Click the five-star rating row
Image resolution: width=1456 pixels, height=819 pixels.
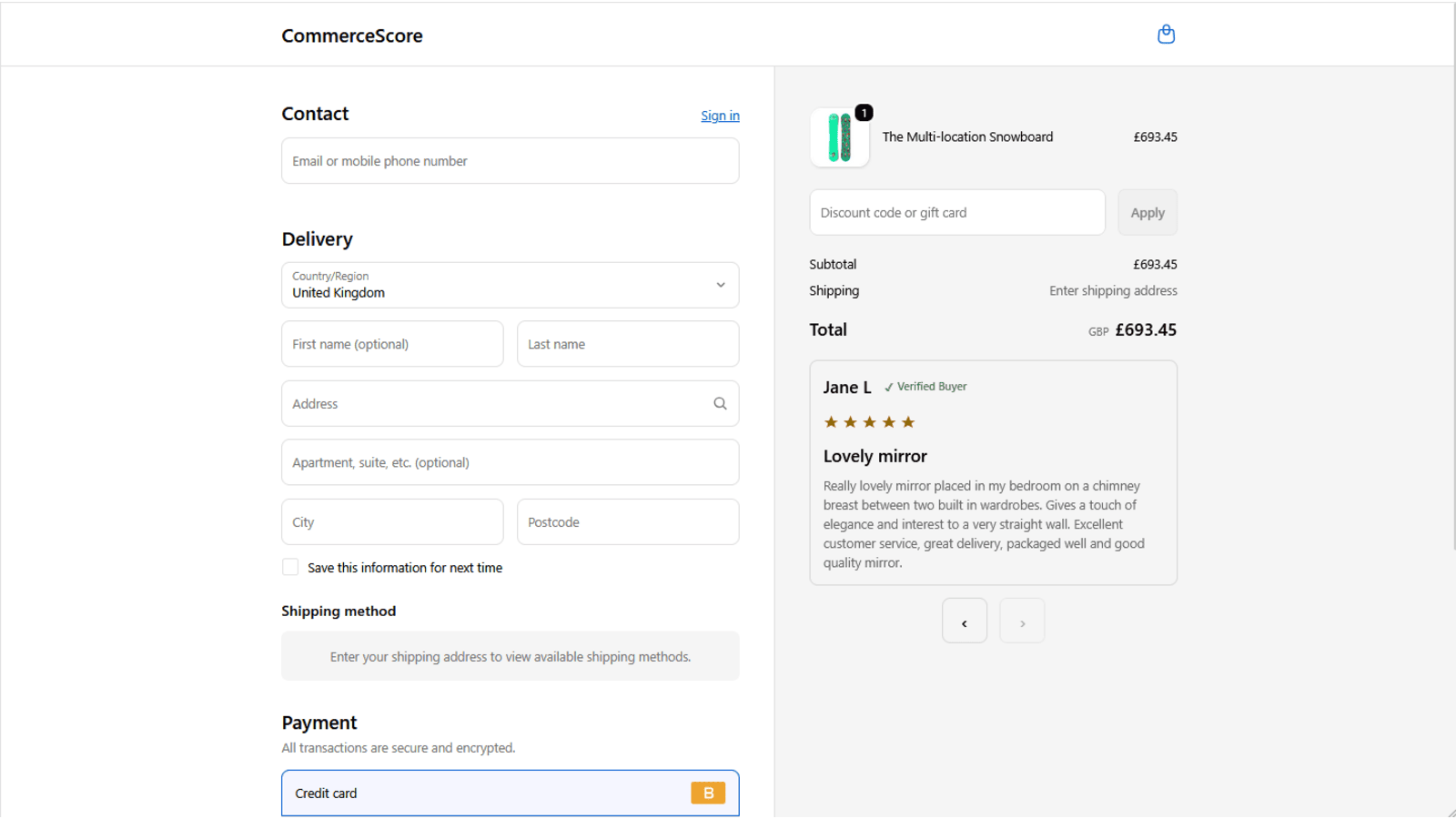869,421
